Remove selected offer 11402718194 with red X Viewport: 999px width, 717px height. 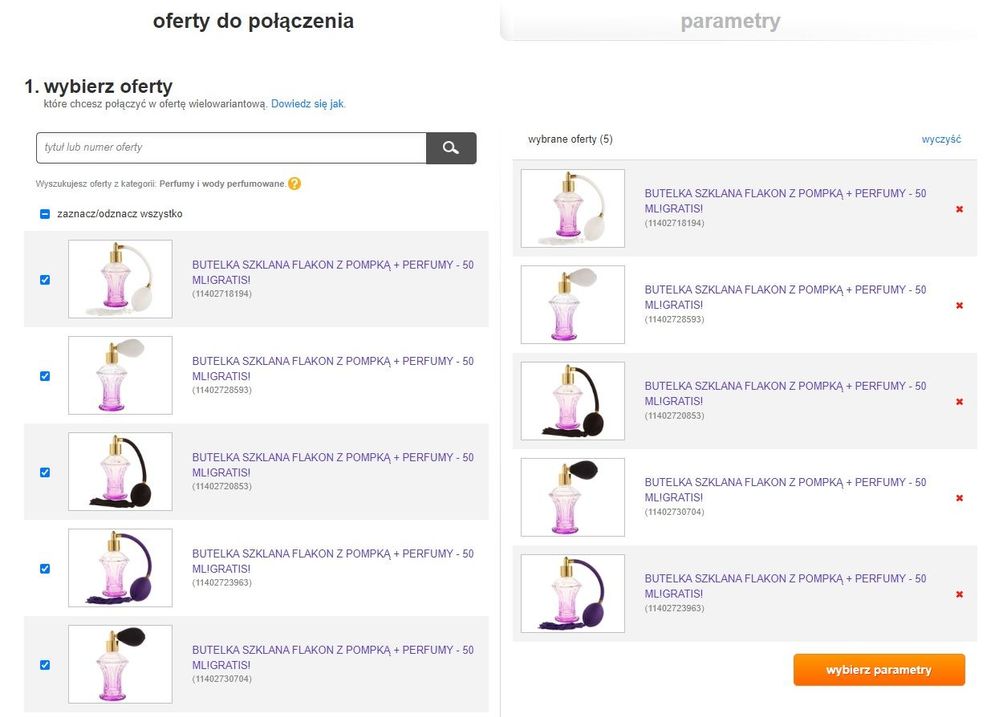tap(959, 209)
